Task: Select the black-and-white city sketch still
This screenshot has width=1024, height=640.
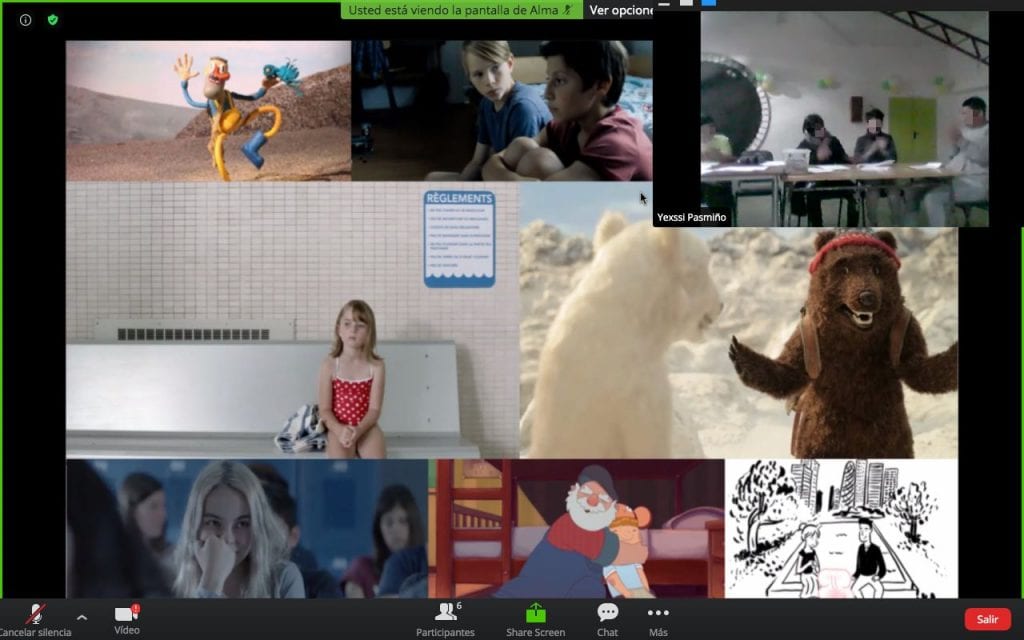Action: pyautogui.click(x=841, y=528)
